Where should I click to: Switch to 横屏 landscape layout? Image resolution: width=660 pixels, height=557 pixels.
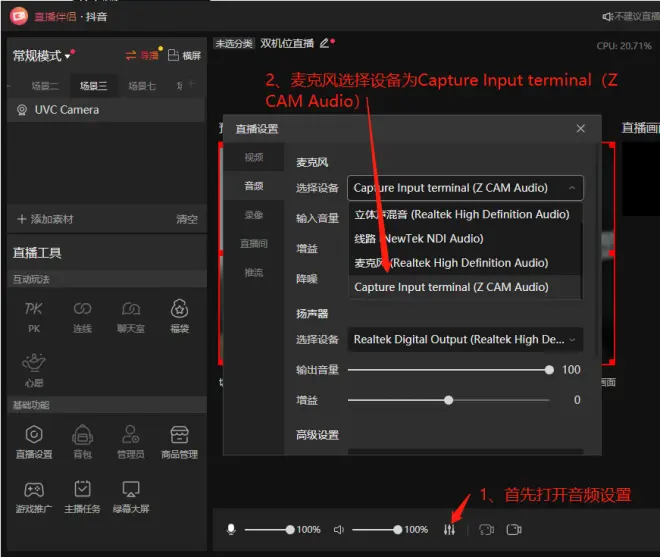(184, 55)
